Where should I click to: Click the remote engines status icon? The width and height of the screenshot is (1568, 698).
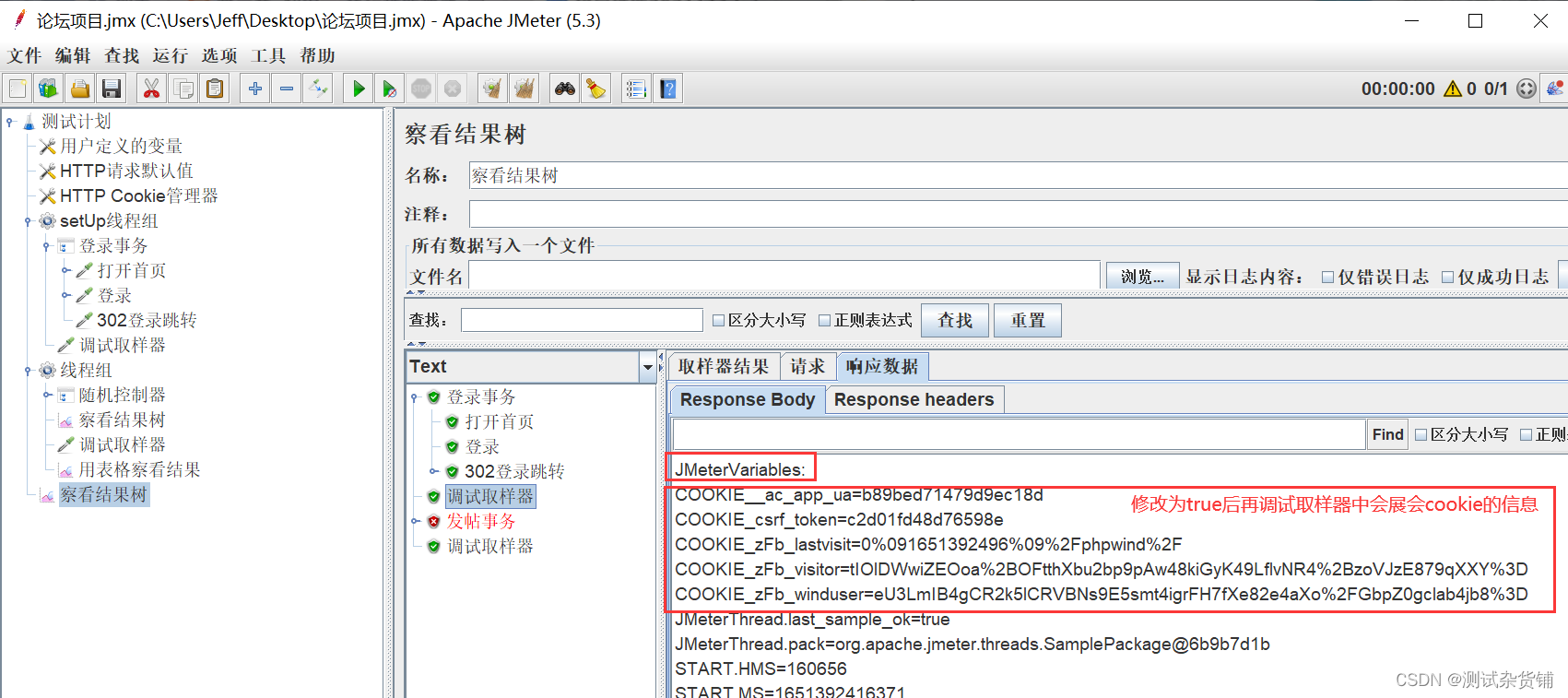1527,89
